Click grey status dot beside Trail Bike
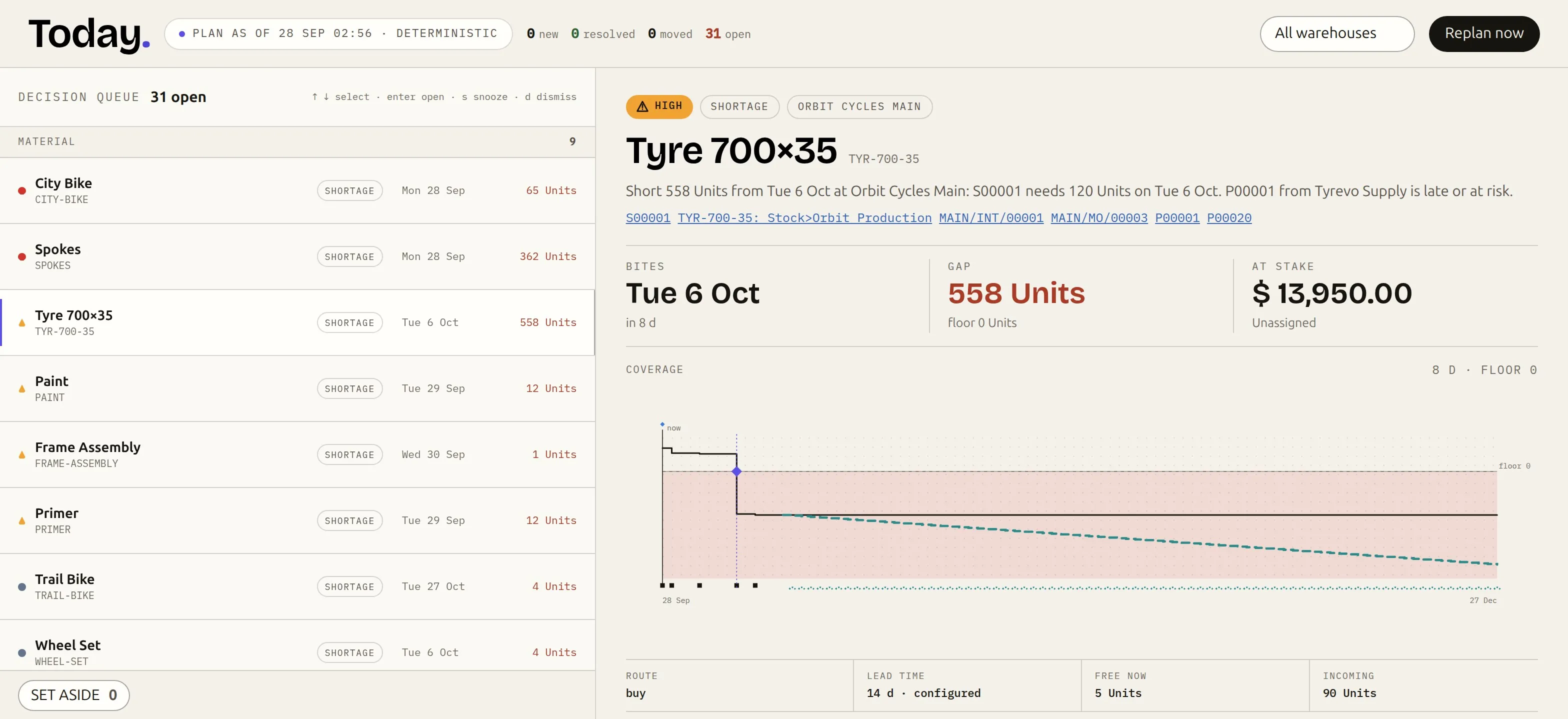The width and height of the screenshot is (1568, 719). pos(22,587)
